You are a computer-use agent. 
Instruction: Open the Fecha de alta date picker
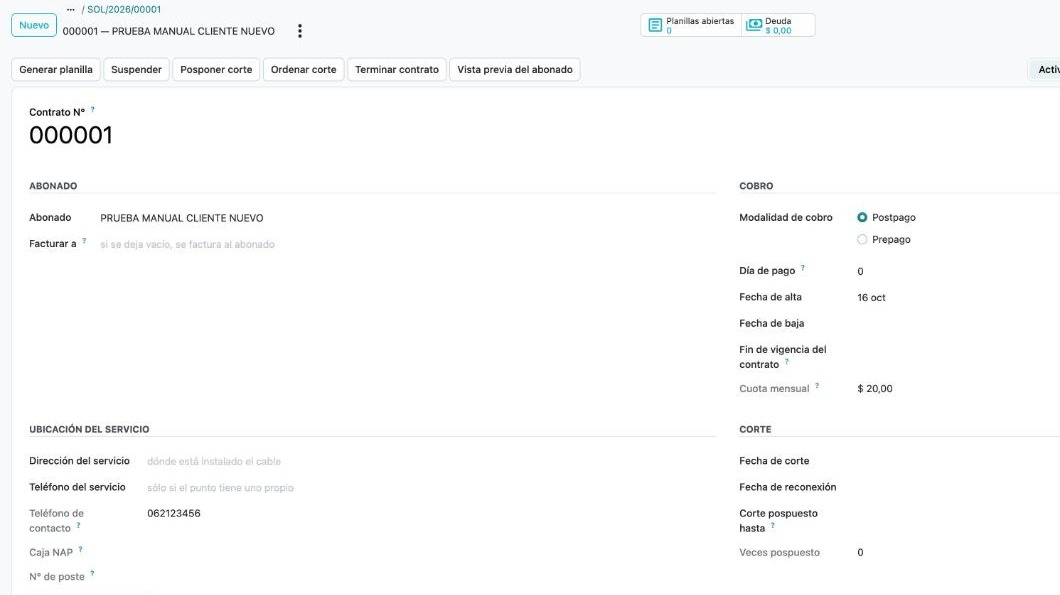(958, 298)
